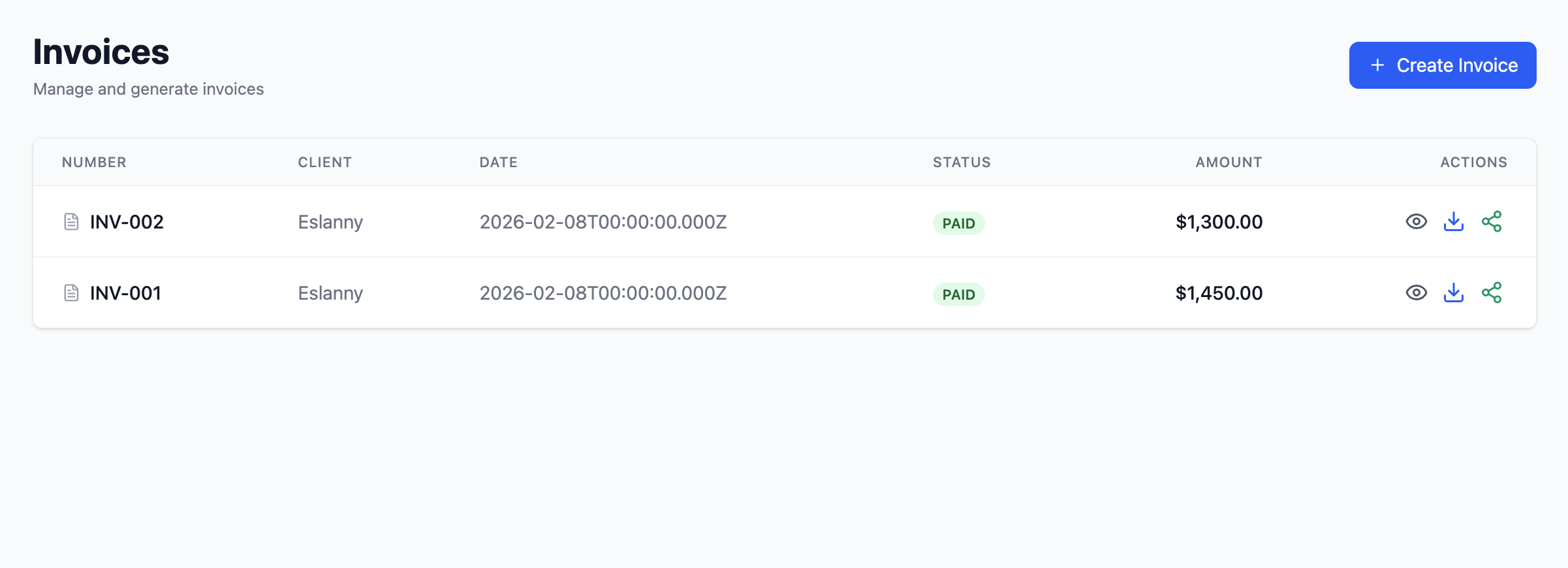
Task: Sort invoices by the AMOUNT column header
Action: click(1228, 162)
